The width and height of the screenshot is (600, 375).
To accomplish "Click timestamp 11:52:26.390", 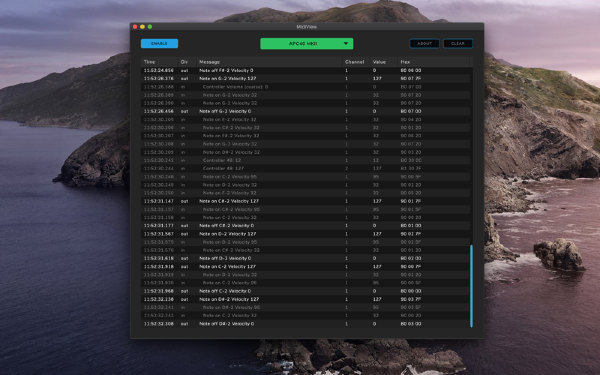I will pos(158,103).
